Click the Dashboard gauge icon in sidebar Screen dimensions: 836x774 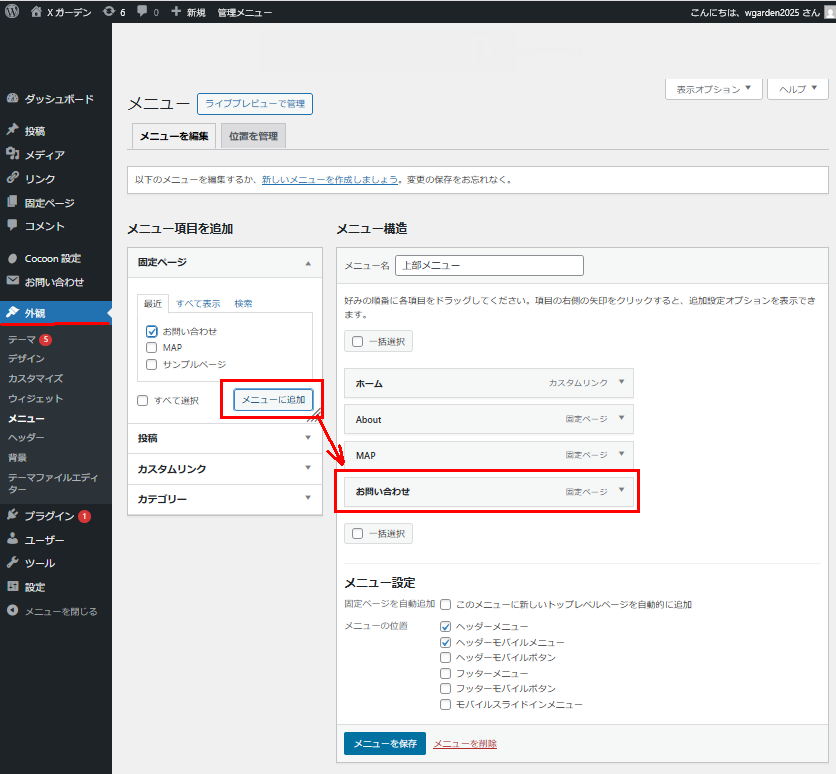[13, 99]
